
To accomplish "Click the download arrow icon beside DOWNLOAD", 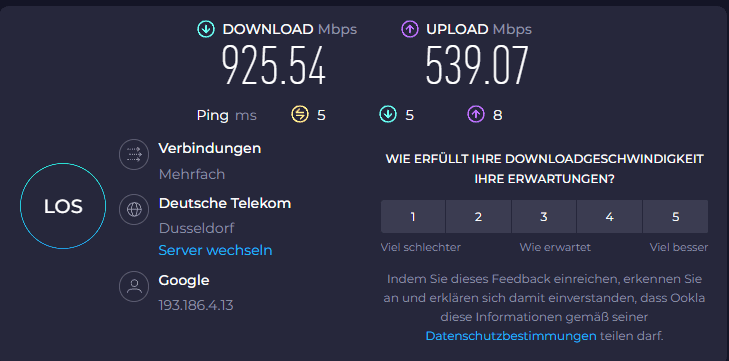I will 205,29.
